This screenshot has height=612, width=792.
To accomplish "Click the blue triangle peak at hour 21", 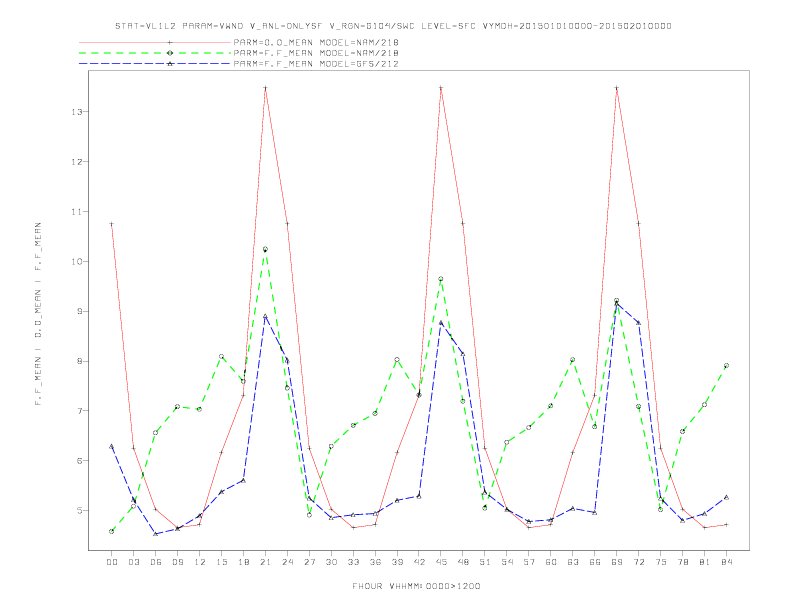I will point(265,317).
